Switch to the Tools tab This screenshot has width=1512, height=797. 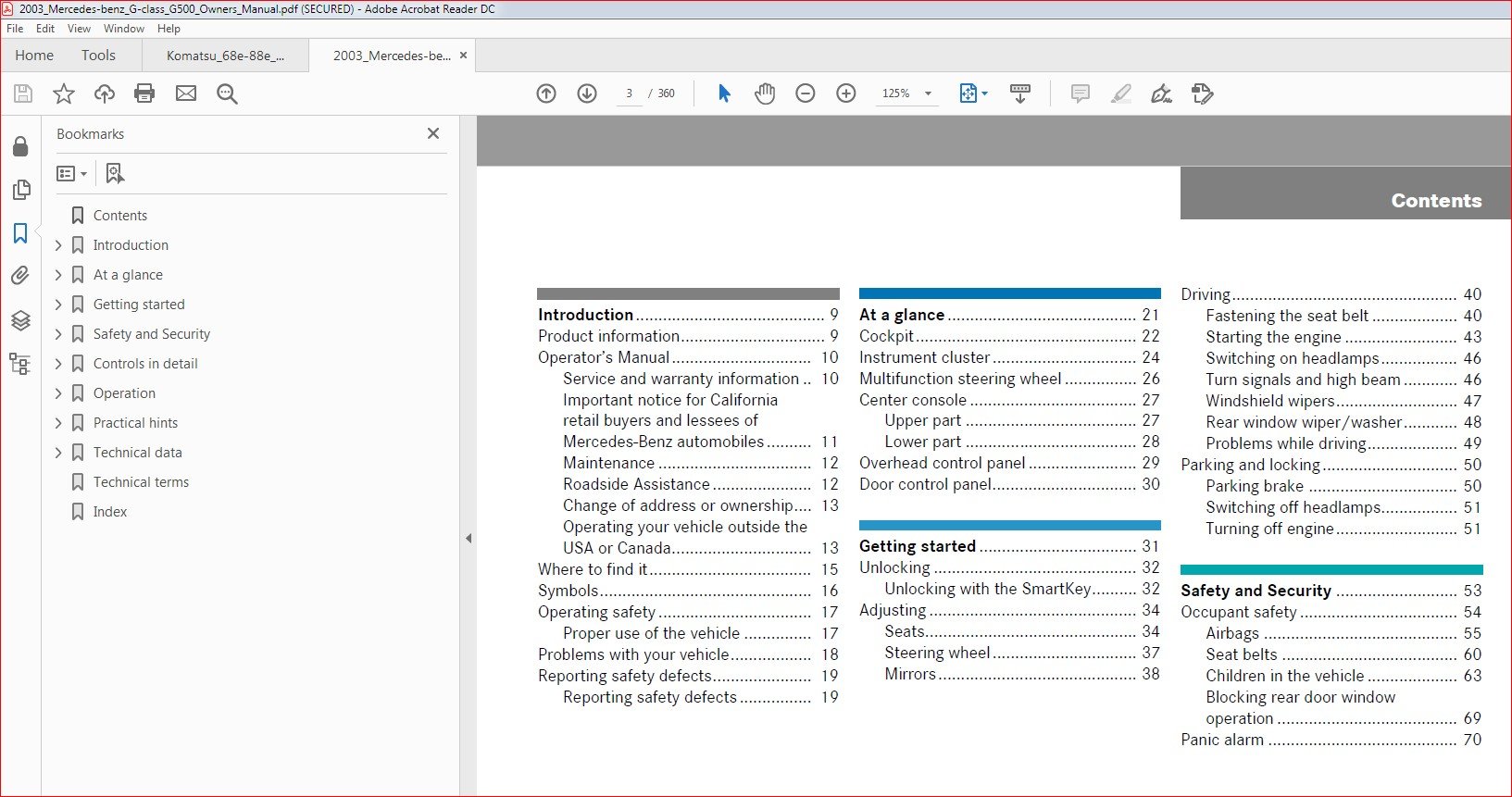(98, 56)
